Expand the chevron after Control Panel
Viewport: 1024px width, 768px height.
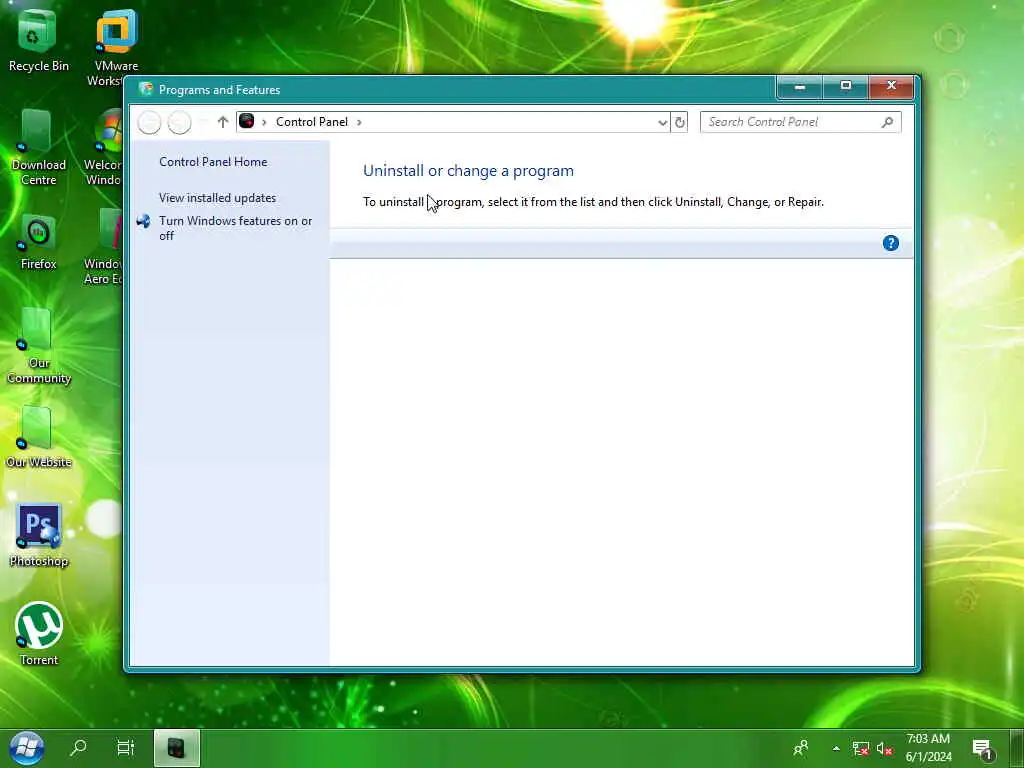359,122
